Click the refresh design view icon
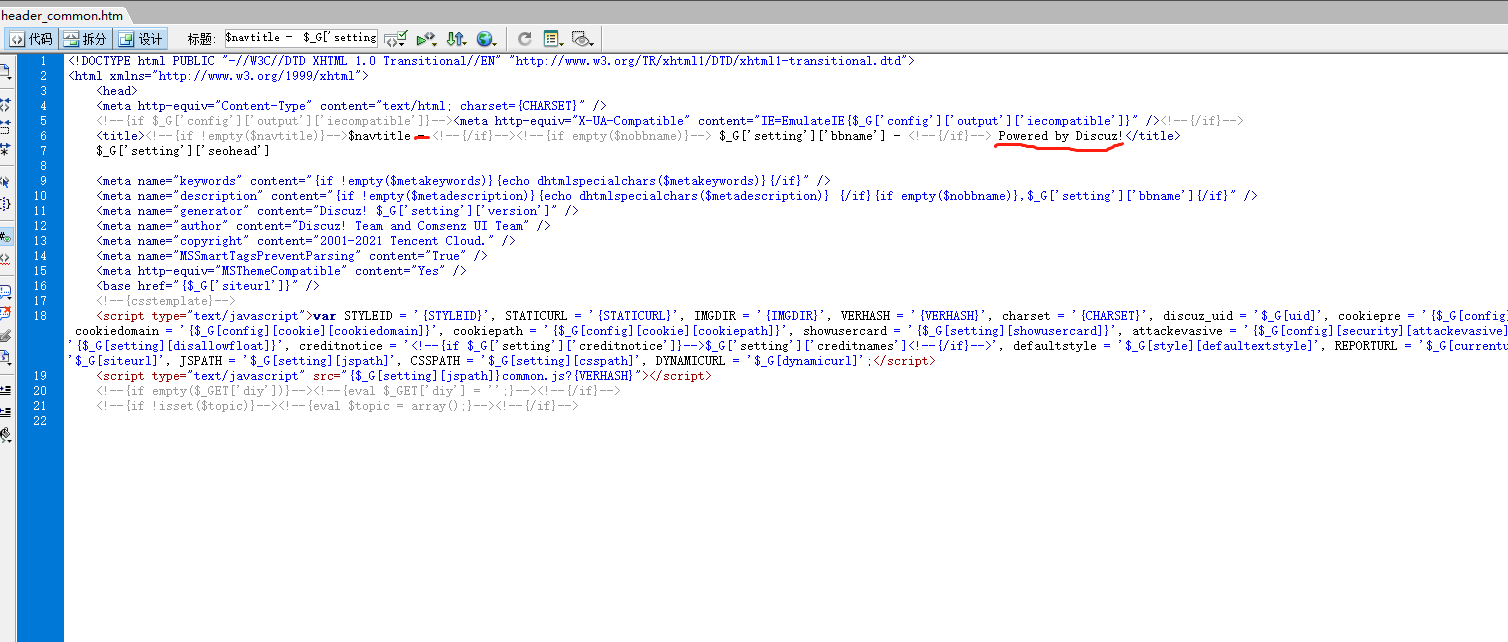1508x642 pixels. coord(525,39)
